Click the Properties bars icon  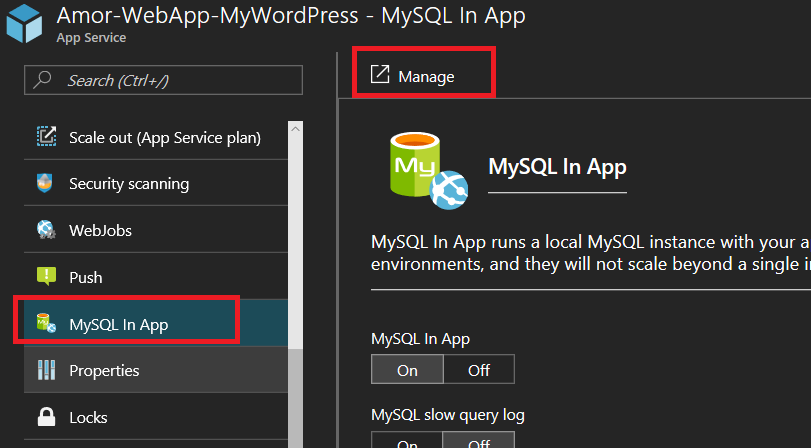(47, 370)
